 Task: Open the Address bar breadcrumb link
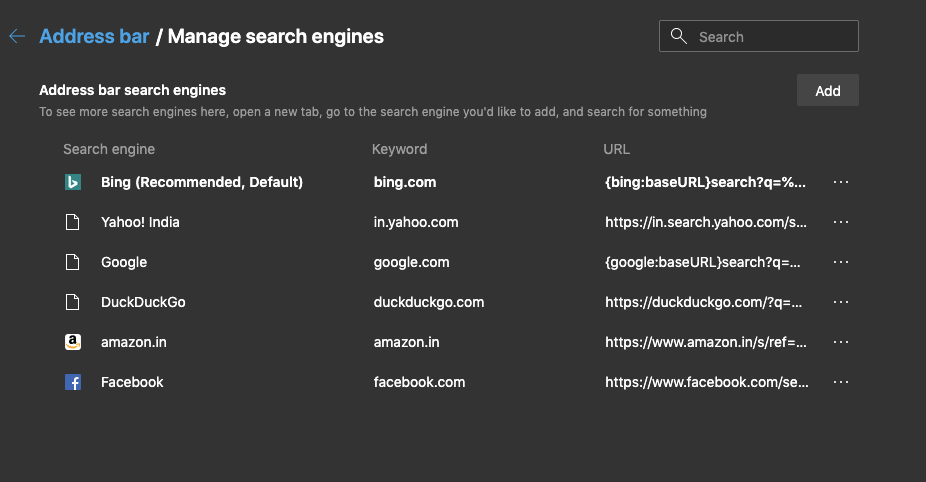[x=94, y=37]
